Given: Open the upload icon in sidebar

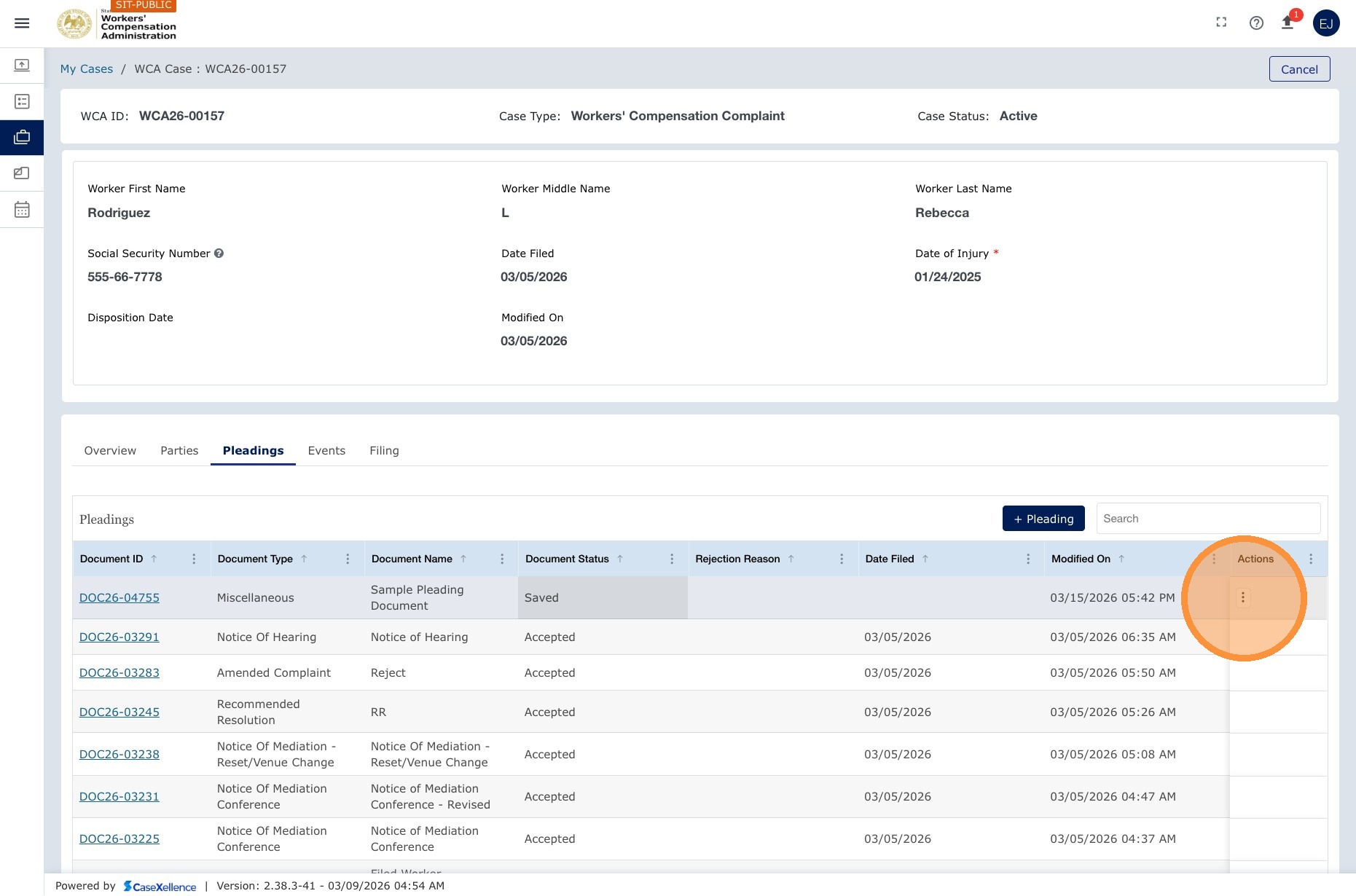Looking at the screenshot, I should point(22,66).
